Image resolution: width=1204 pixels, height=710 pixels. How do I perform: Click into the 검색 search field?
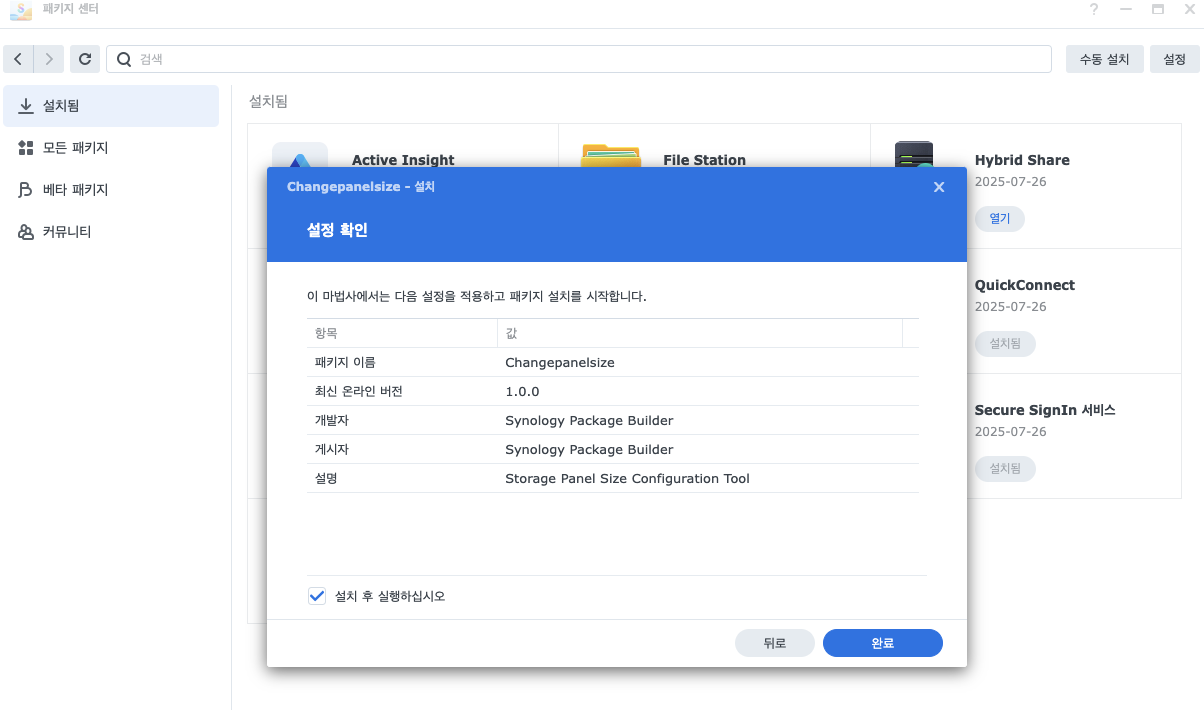[579, 59]
